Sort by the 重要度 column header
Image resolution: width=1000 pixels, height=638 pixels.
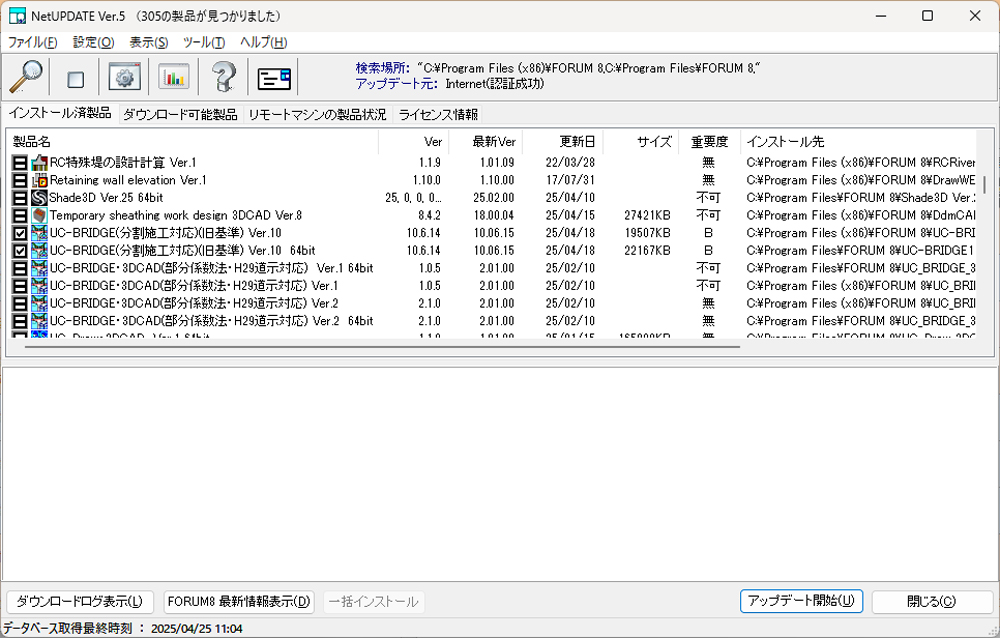(x=709, y=142)
